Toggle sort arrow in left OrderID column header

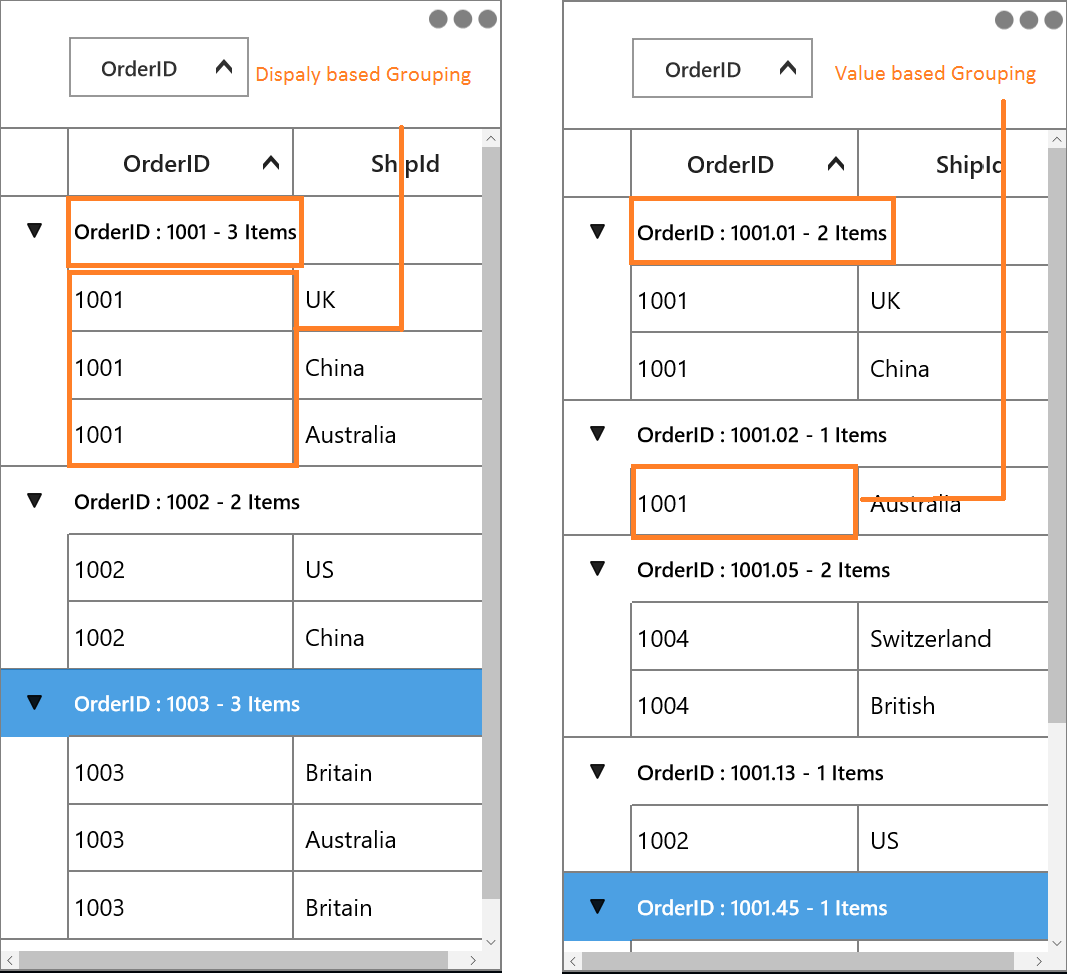point(271,163)
